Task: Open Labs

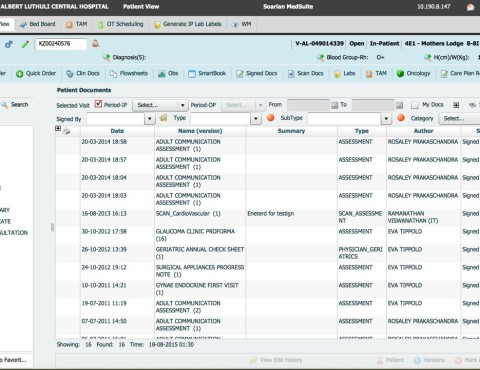Action: (x=345, y=74)
